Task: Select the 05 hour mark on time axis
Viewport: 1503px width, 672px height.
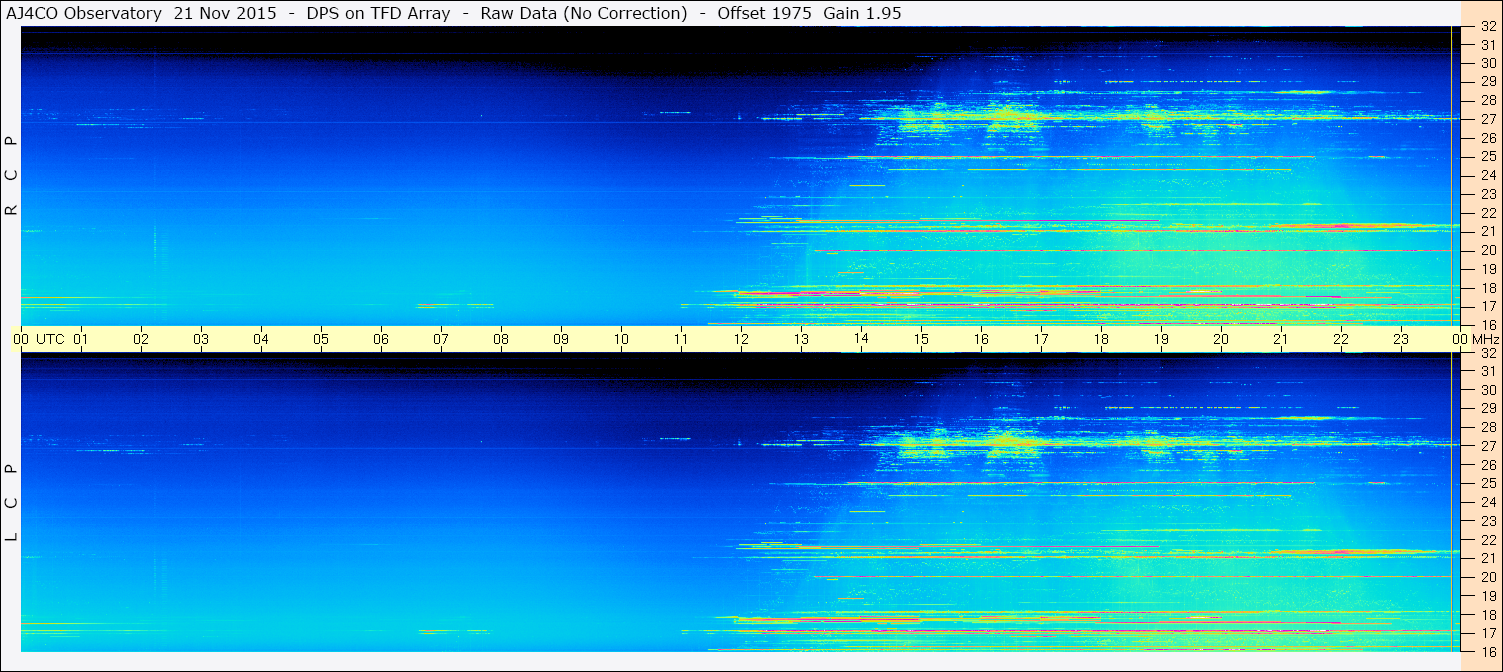Action: [321, 339]
